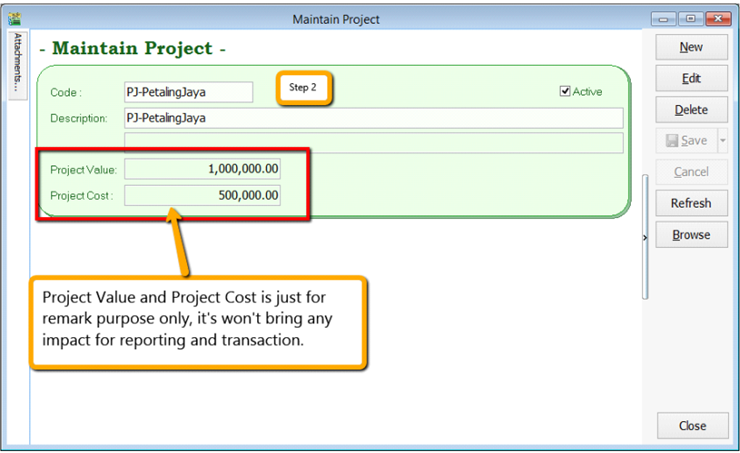740x453 pixels.
Task: Maximize the Maintain Project window
Action: (691, 19)
